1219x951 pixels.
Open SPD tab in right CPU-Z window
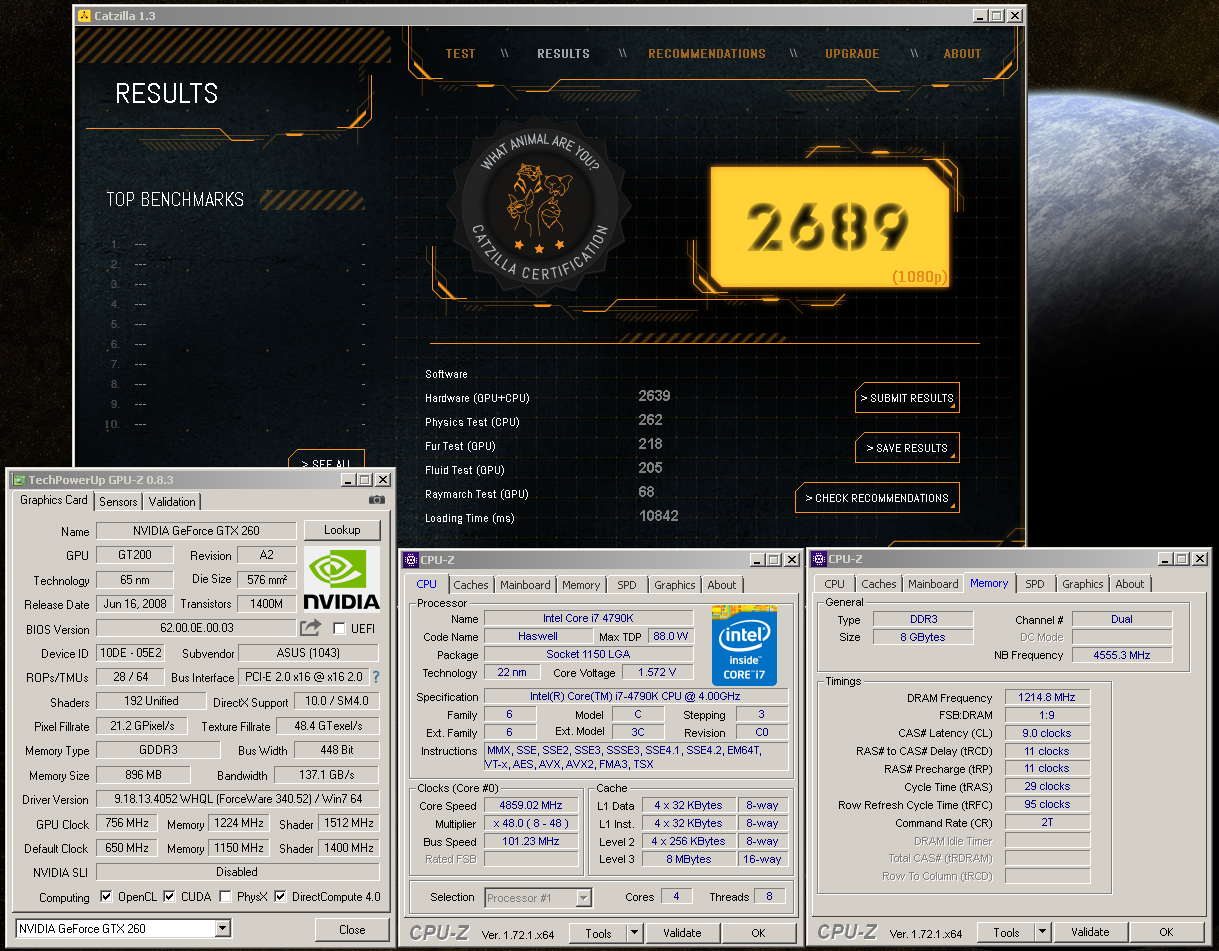click(x=1035, y=584)
